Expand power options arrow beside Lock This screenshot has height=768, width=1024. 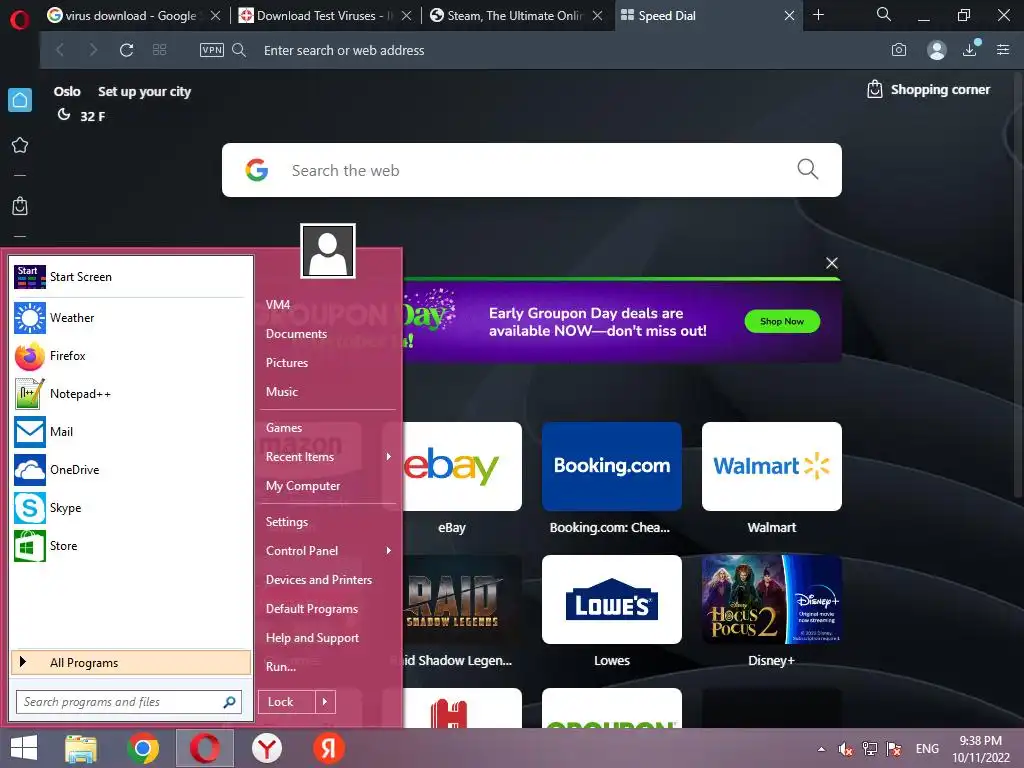325,702
